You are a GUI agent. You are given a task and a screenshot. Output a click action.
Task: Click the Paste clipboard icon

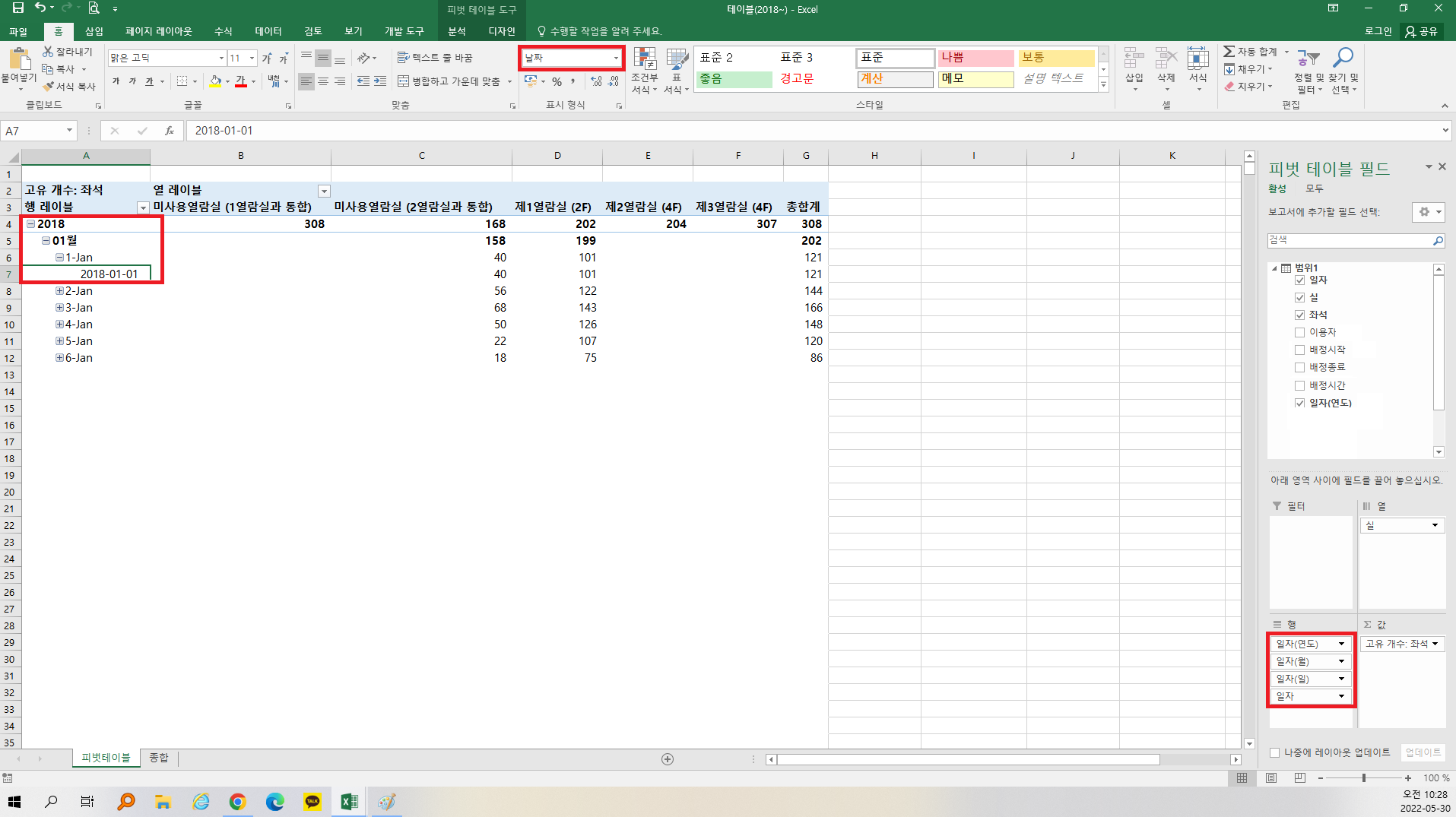(x=19, y=59)
